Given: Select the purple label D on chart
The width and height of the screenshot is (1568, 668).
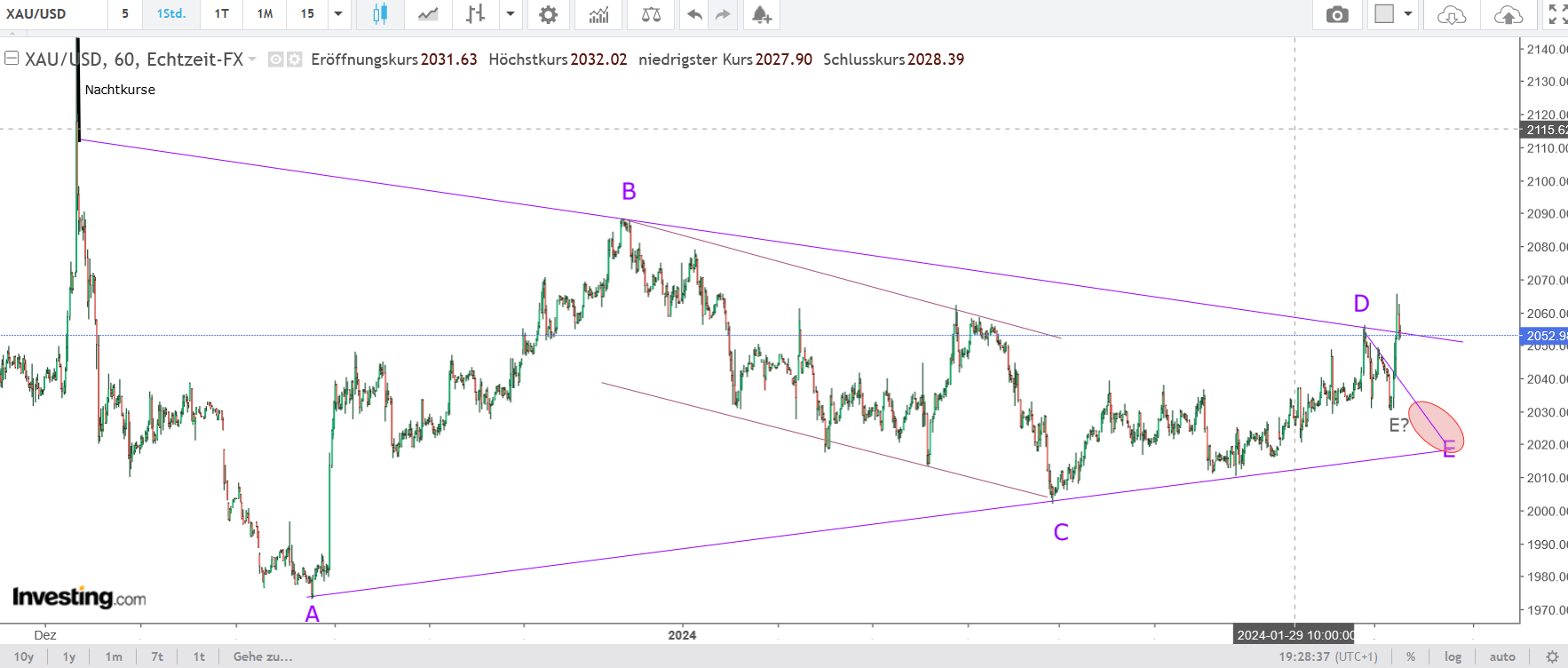Looking at the screenshot, I should pyautogui.click(x=1361, y=304).
